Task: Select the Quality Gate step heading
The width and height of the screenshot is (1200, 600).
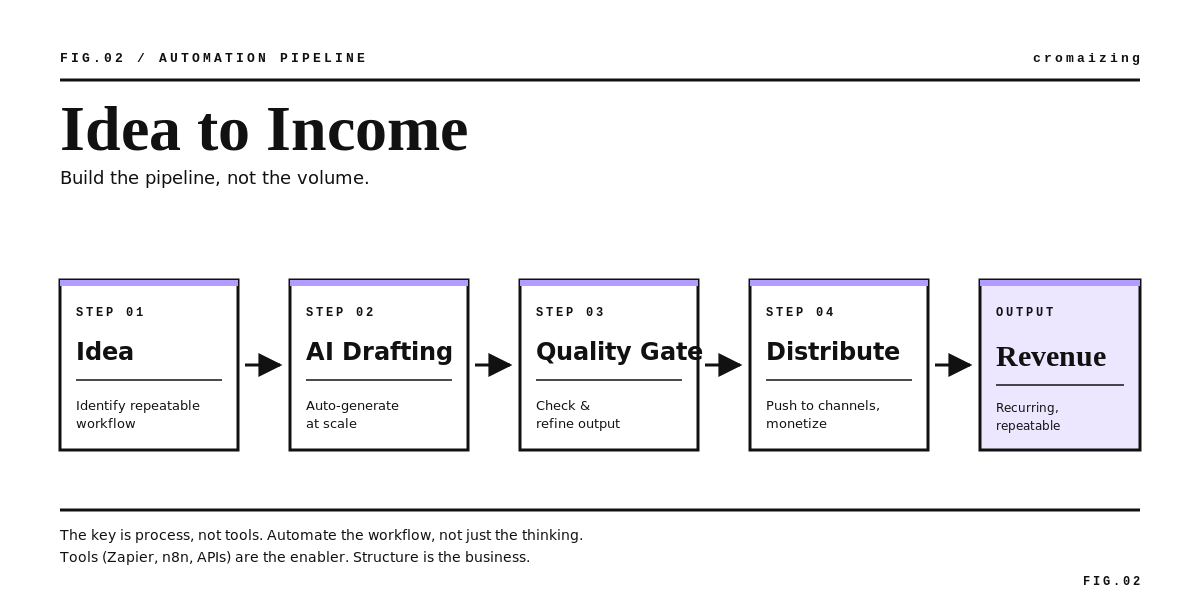Action: pos(619,352)
